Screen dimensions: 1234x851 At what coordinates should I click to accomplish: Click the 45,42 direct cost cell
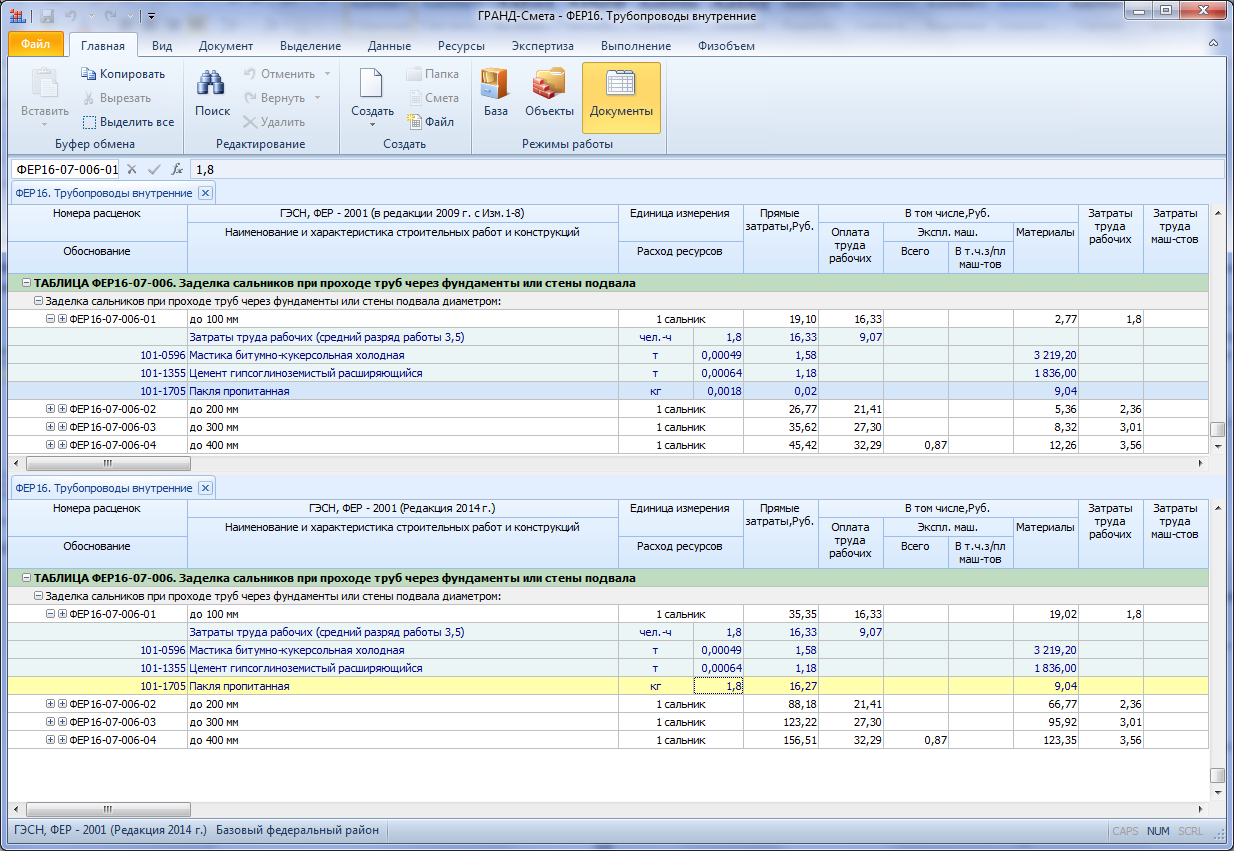click(781, 445)
